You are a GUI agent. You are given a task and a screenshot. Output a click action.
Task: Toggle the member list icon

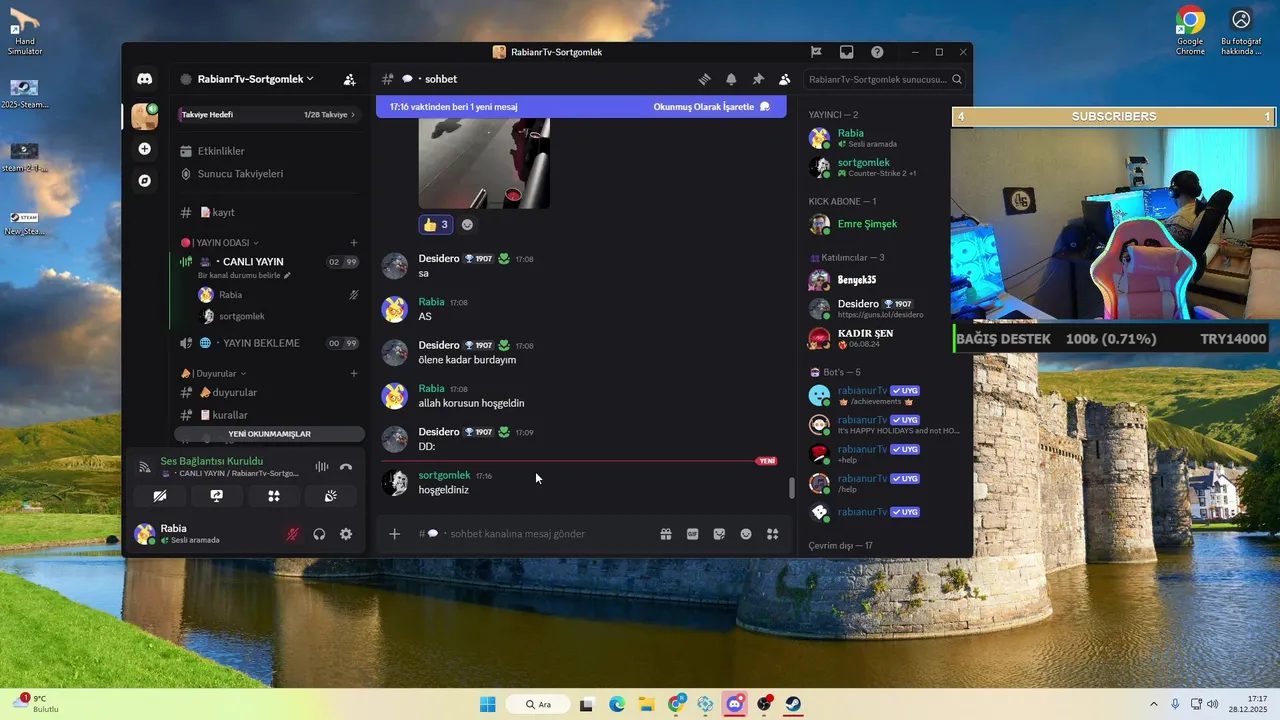click(785, 79)
